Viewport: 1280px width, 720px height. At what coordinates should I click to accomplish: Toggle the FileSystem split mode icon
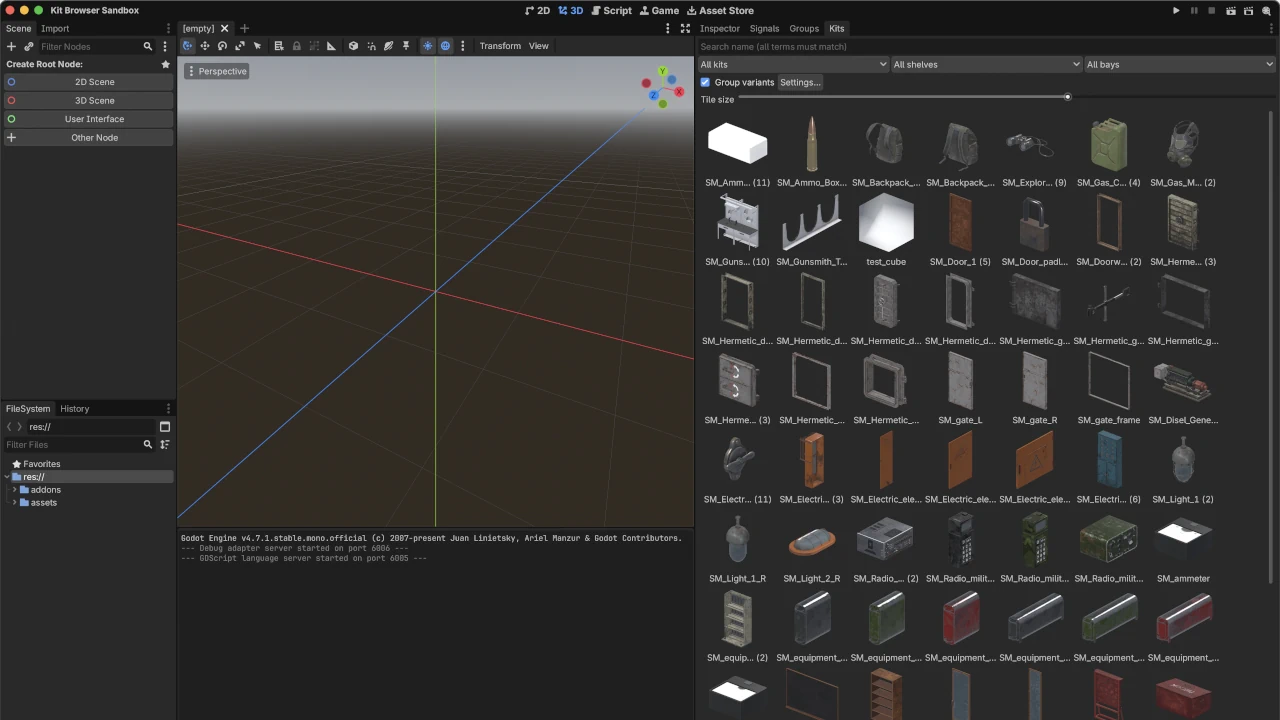(165, 427)
